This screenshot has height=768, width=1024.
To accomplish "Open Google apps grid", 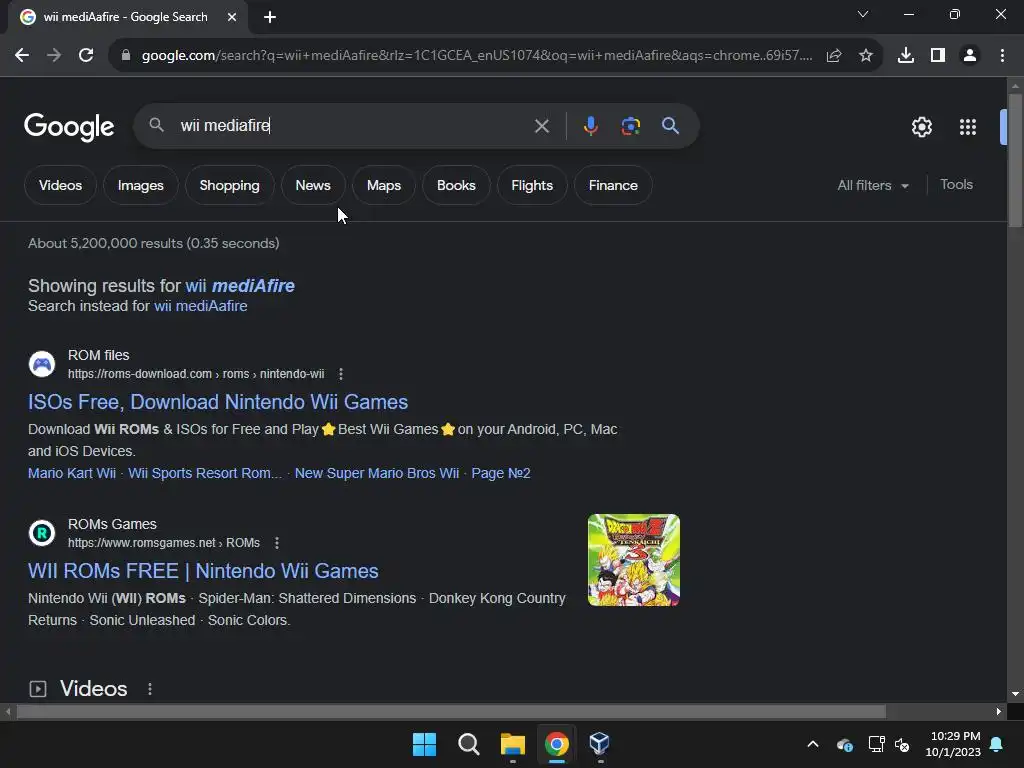I will (968, 127).
